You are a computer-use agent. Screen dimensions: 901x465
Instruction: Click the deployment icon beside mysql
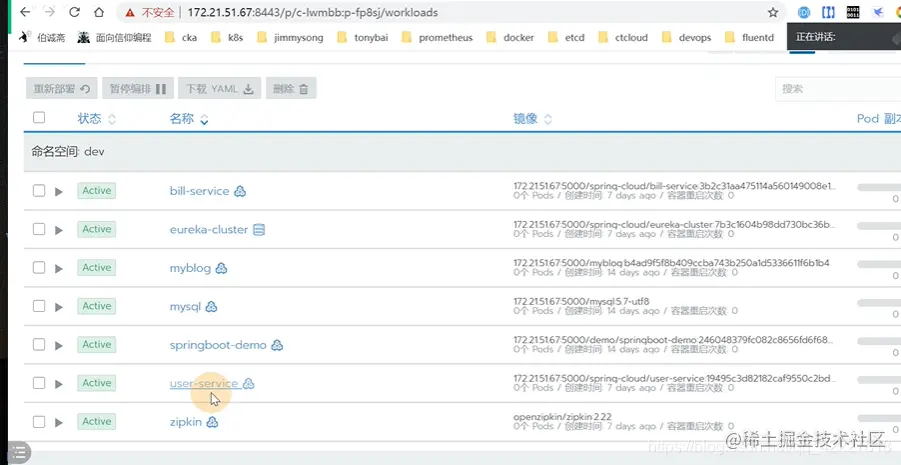pos(211,307)
